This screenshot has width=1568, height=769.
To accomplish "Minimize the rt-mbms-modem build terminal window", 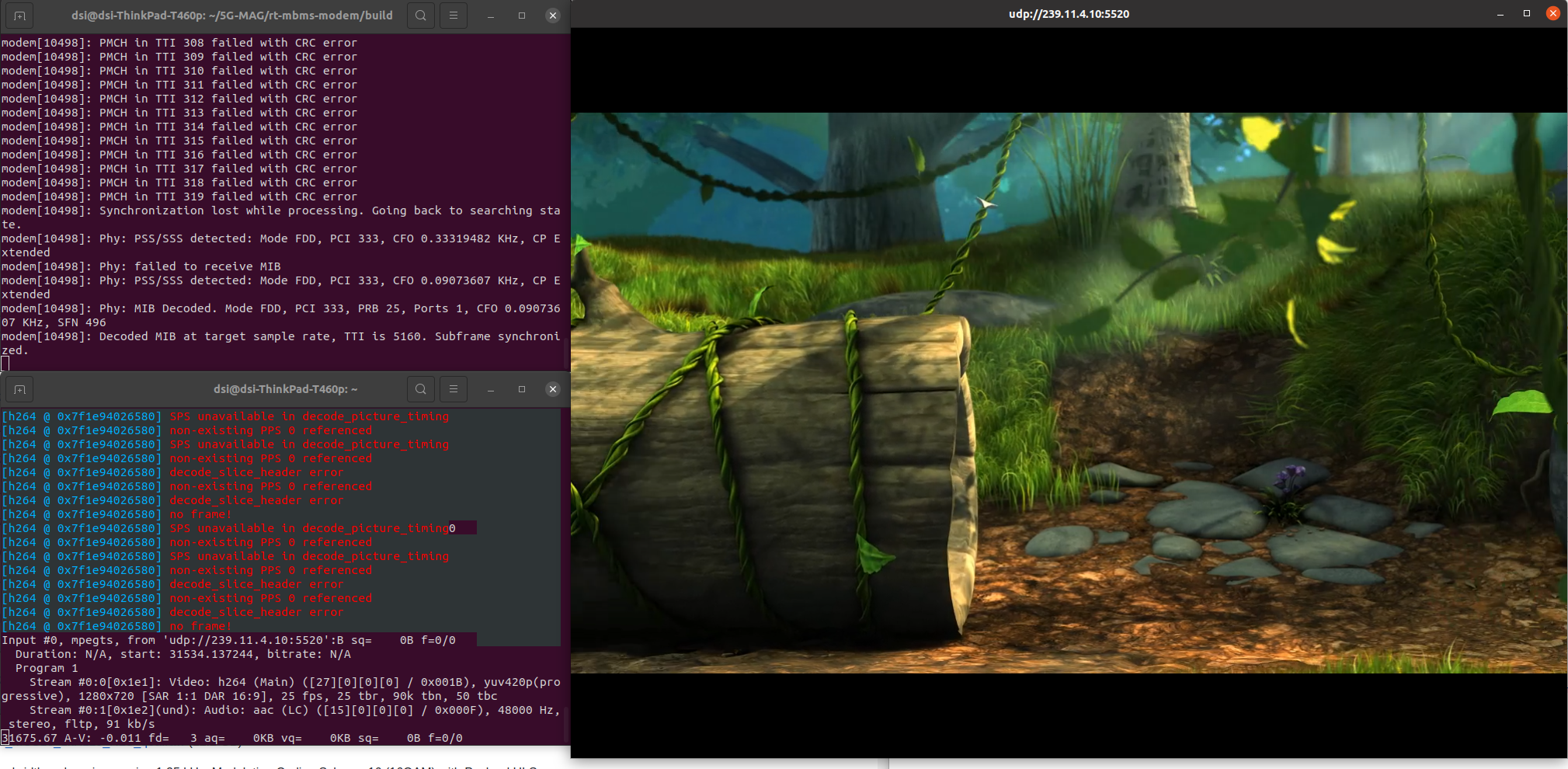I will (x=491, y=16).
